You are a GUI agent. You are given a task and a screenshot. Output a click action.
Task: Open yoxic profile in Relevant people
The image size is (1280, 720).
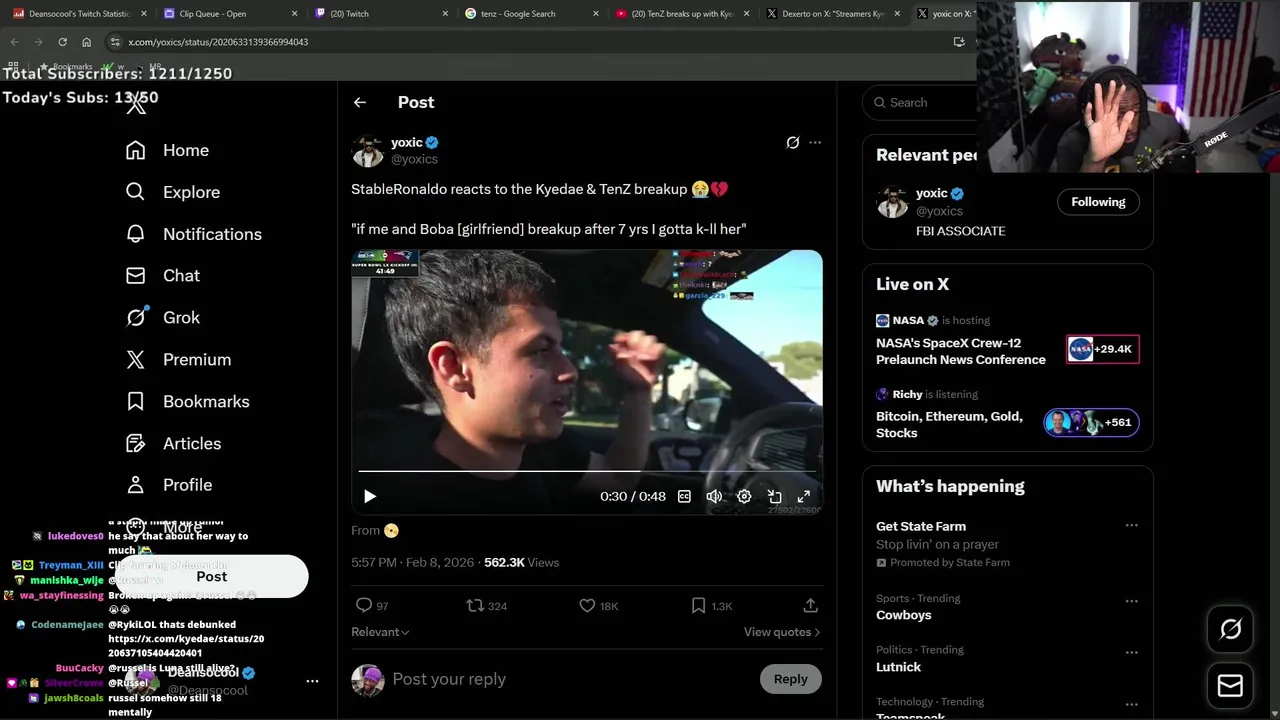[x=931, y=193]
